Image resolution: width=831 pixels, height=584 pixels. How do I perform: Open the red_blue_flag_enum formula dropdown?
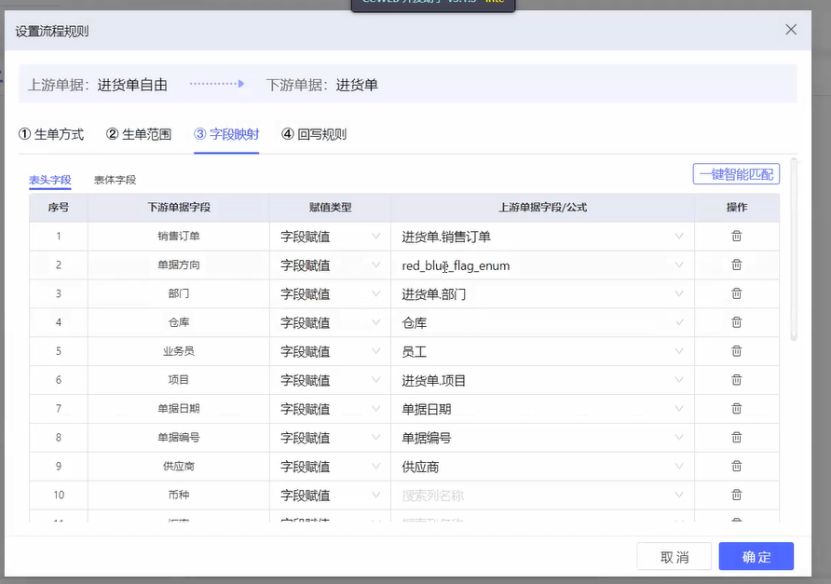click(542, 266)
